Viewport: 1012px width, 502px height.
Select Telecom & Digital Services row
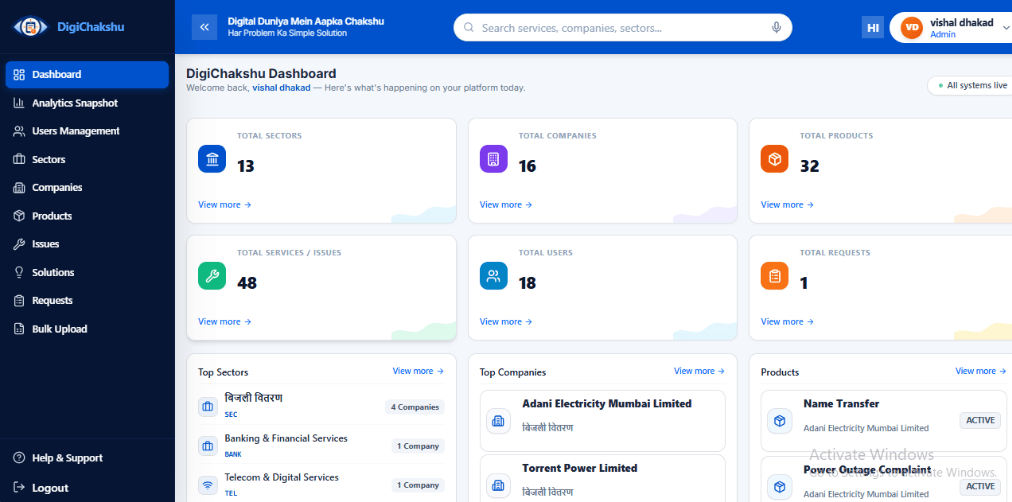coord(321,484)
